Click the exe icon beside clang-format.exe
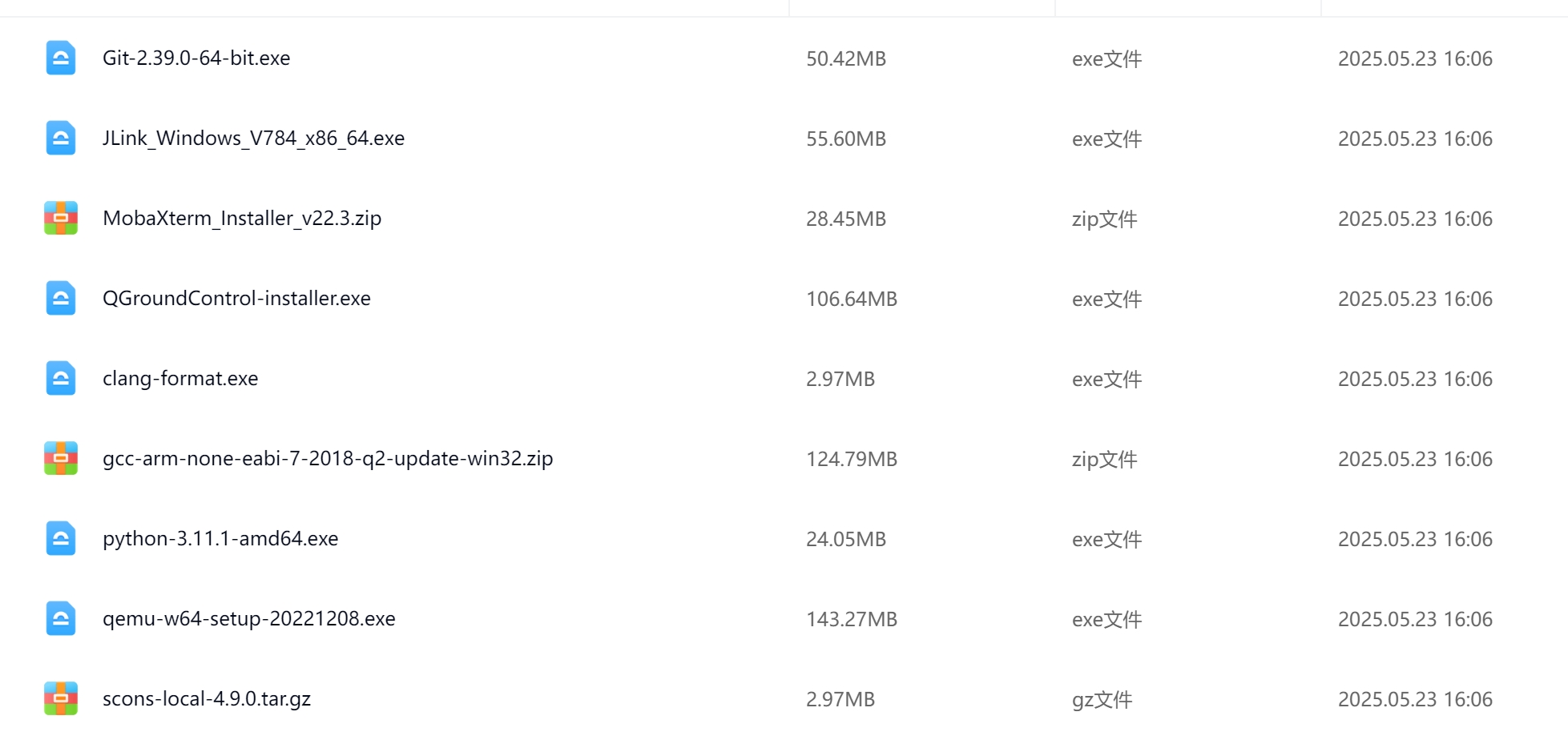1568x752 pixels. point(60,377)
